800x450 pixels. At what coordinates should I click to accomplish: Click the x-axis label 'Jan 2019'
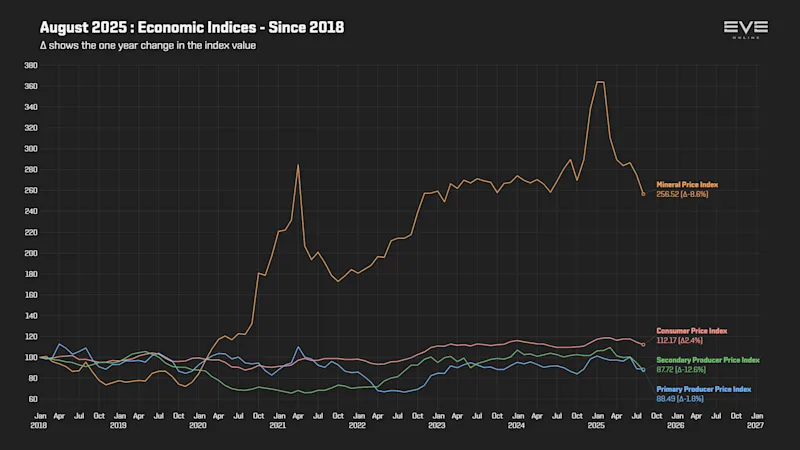coord(118,421)
